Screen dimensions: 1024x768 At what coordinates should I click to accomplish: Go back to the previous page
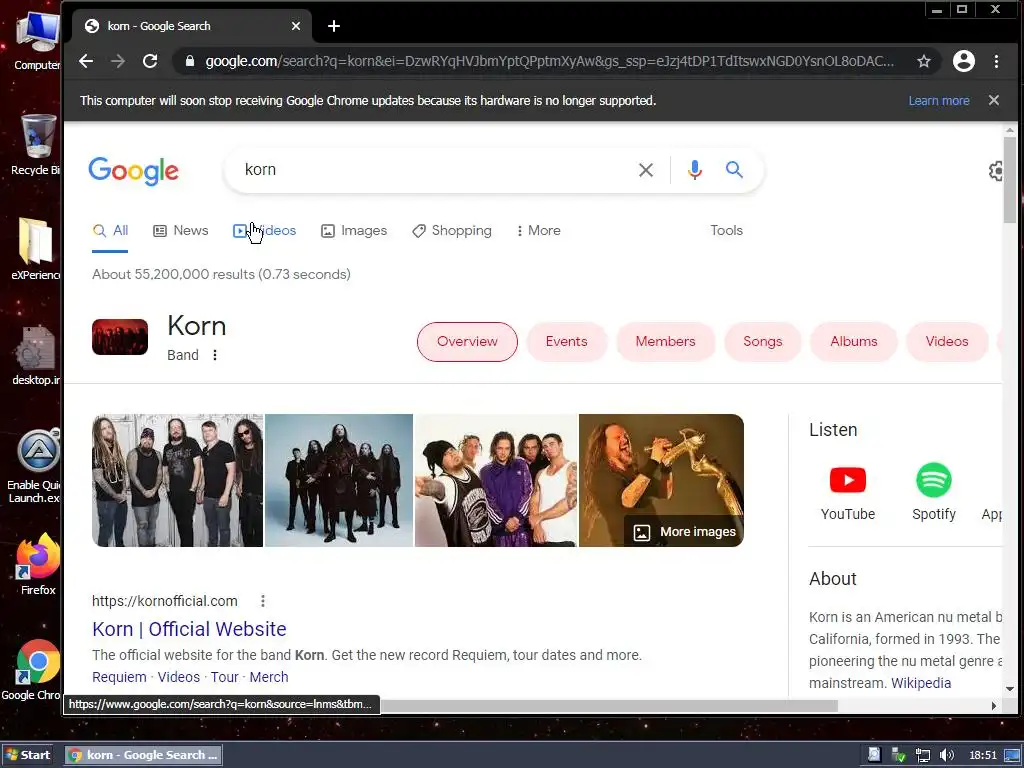coord(86,61)
